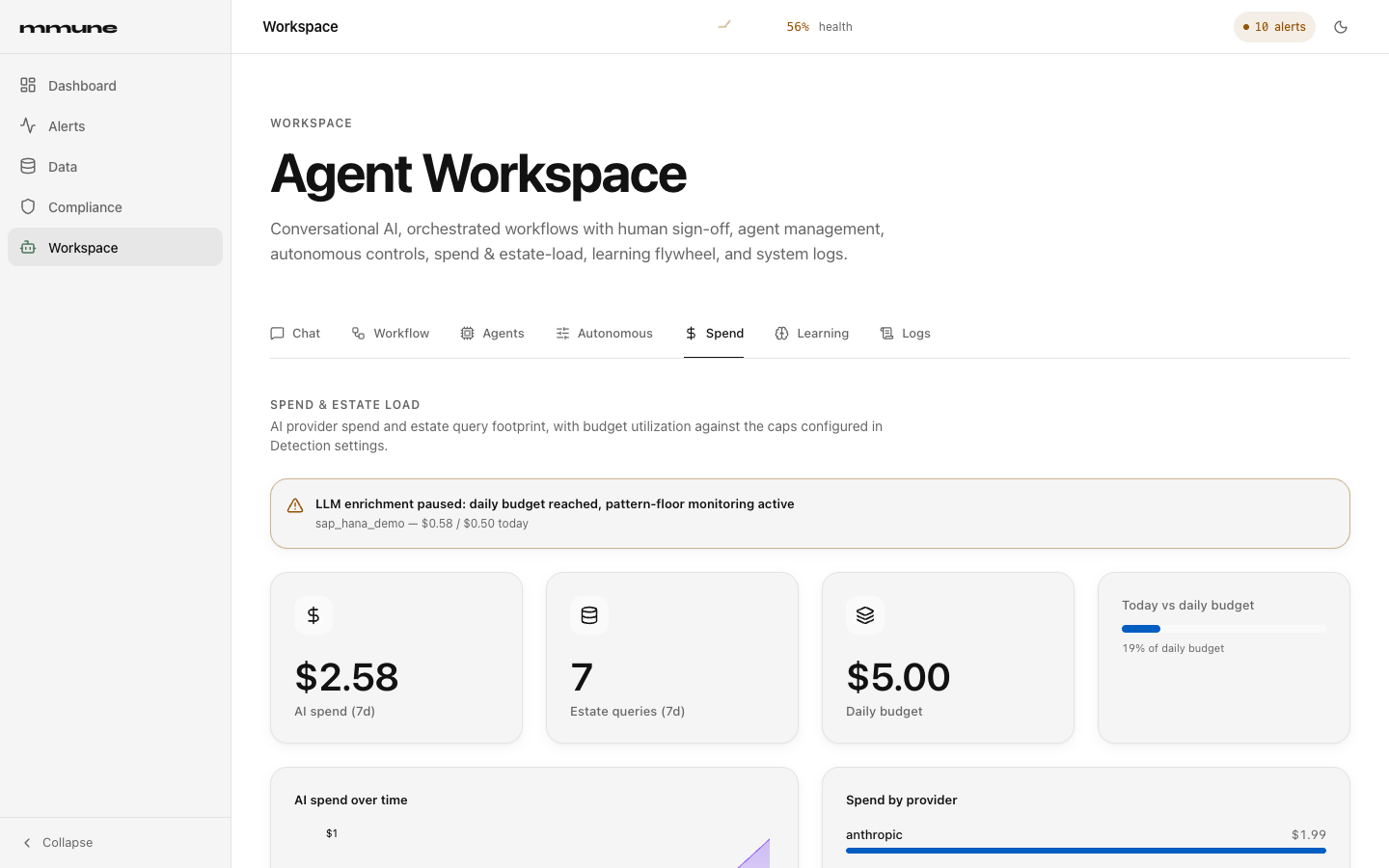Go to the Learning tab
This screenshot has width=1389, height=868.
click(812, 334)
